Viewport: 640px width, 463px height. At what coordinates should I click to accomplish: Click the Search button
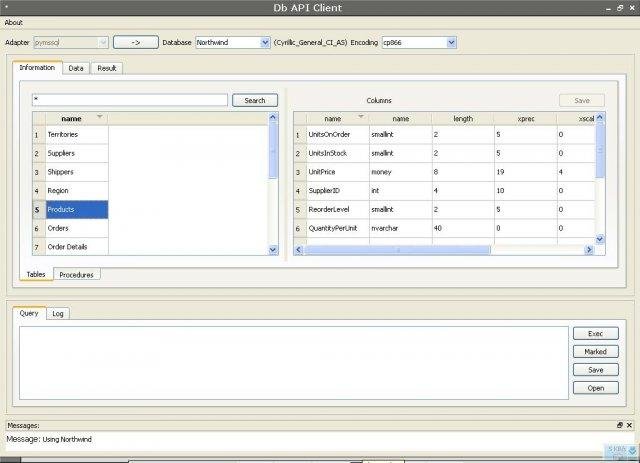[x=255, y=100]
